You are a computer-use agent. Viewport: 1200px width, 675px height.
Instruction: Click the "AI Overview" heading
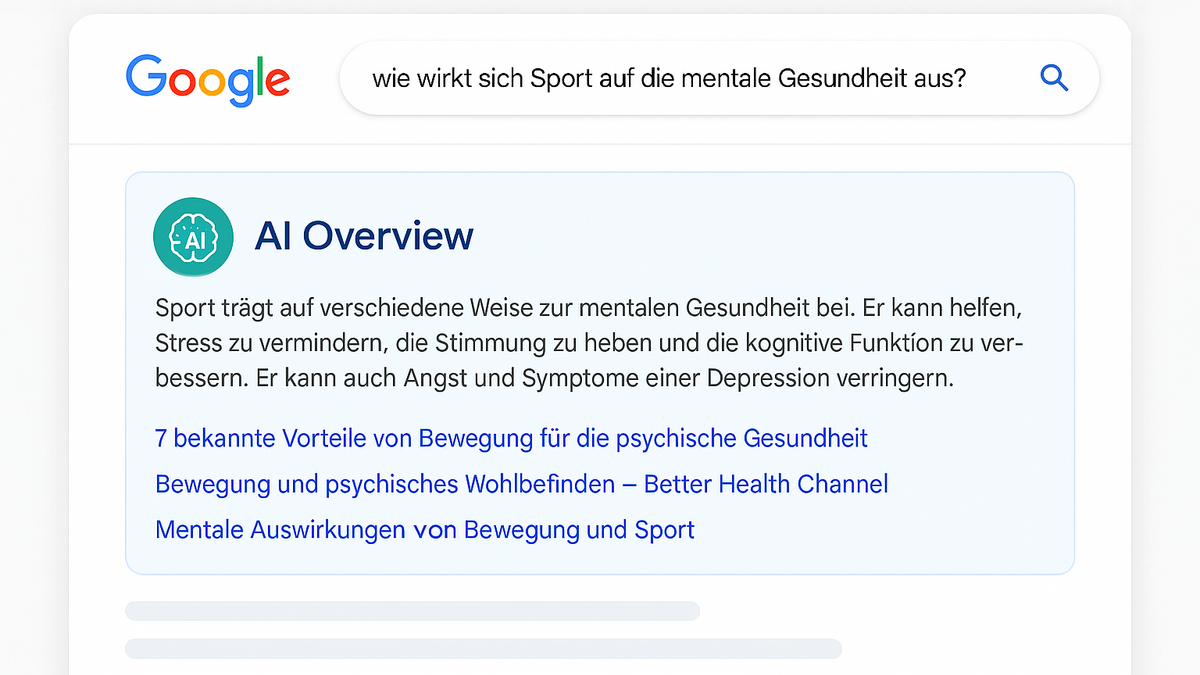coord(364,236)
